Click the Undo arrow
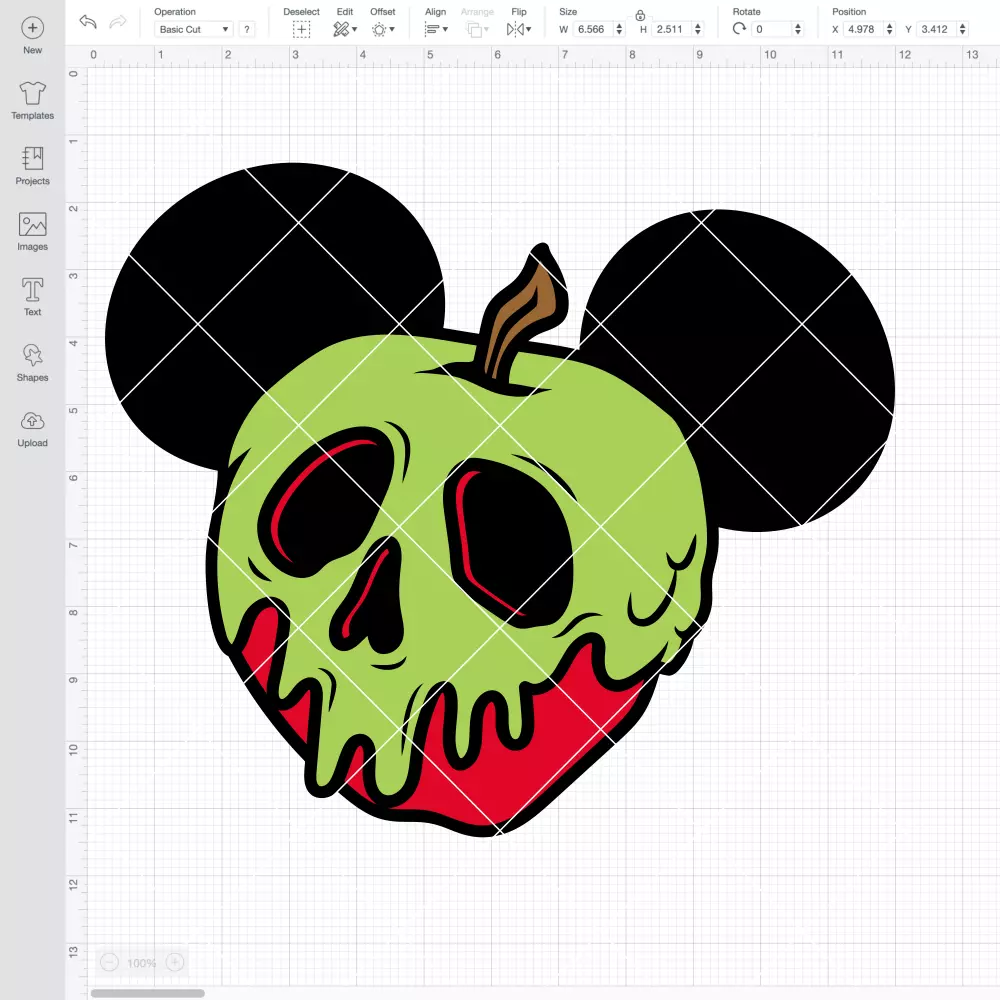This screenshot has height=1000, width=1000. coord(88,22)
